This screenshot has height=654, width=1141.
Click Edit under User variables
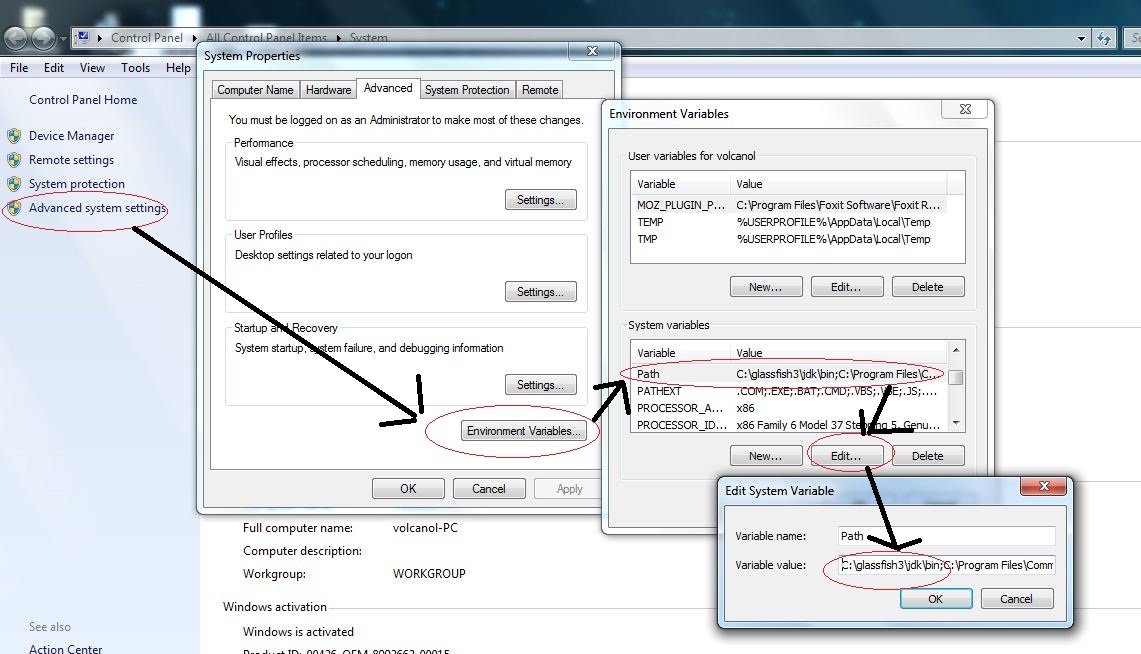click(x=846, y=287)
